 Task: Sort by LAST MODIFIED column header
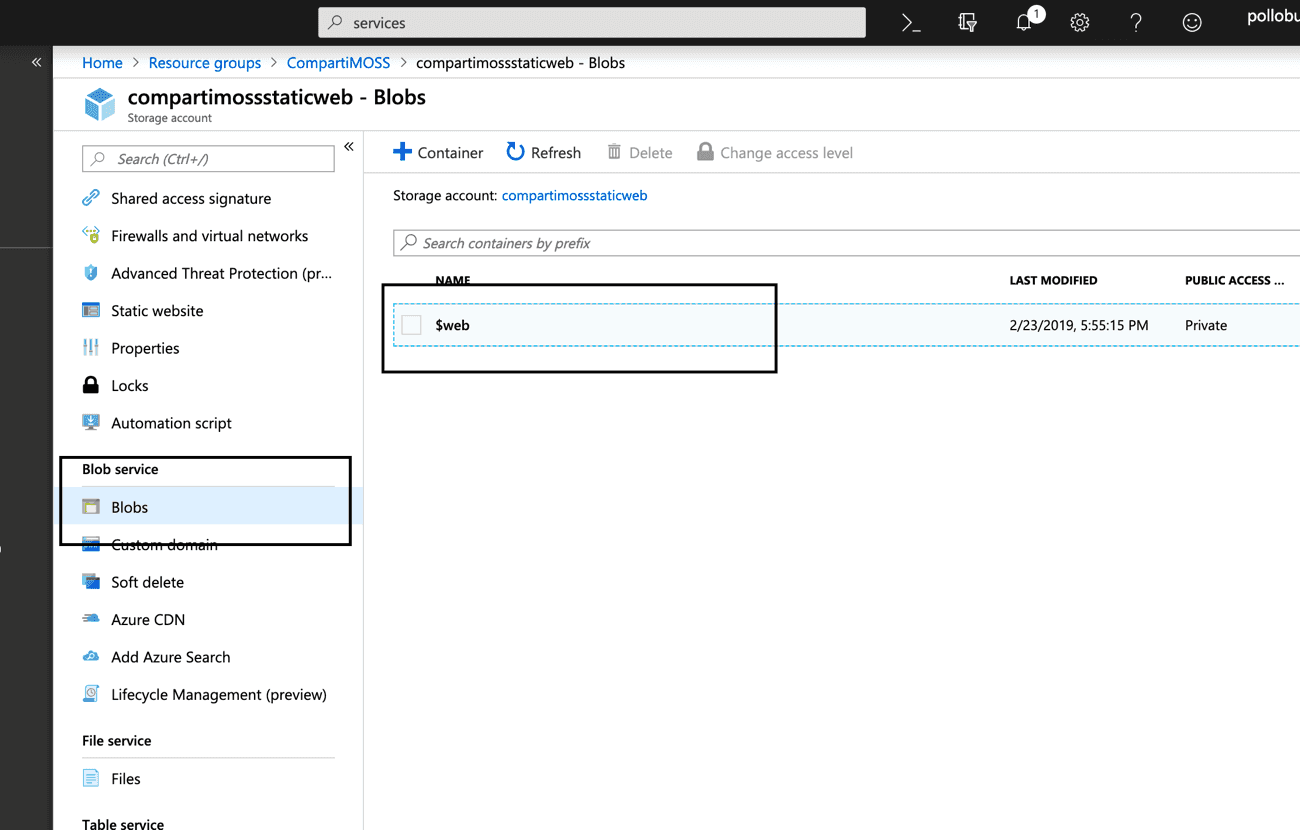[1053, 280]
